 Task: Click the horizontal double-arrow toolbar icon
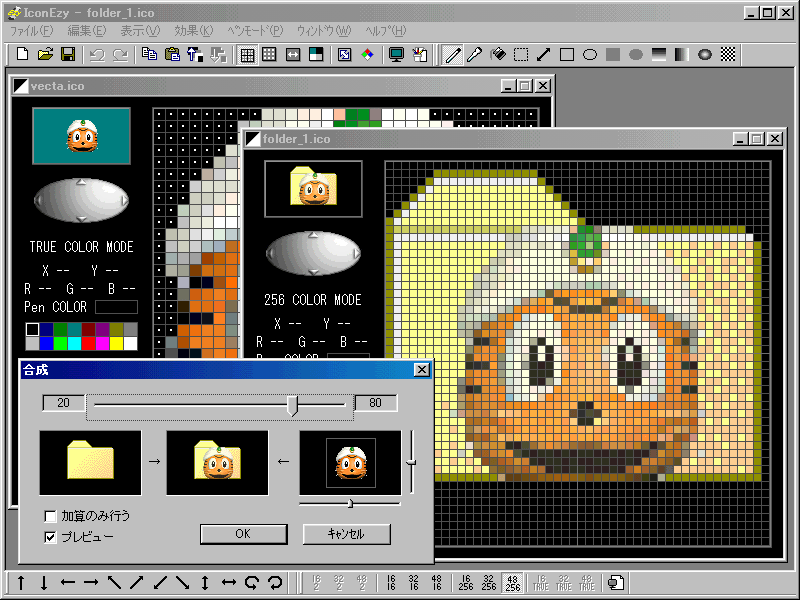click(x=293, y=55)
